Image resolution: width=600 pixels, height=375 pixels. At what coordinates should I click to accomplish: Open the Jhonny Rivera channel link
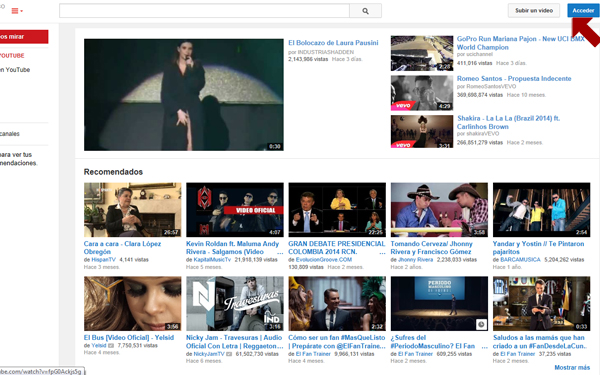tap(416, 259)
